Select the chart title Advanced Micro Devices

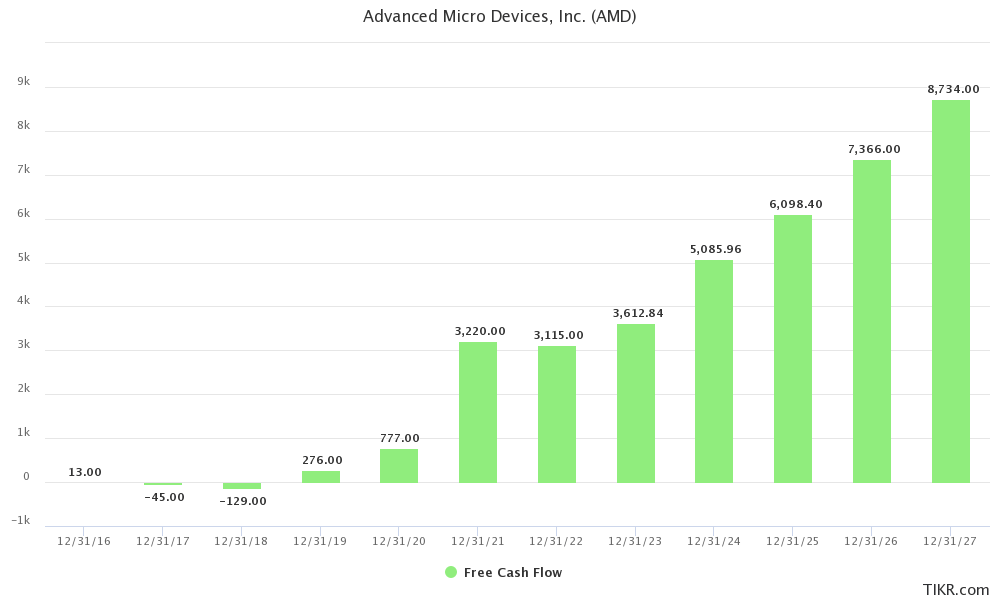[500, 16]
